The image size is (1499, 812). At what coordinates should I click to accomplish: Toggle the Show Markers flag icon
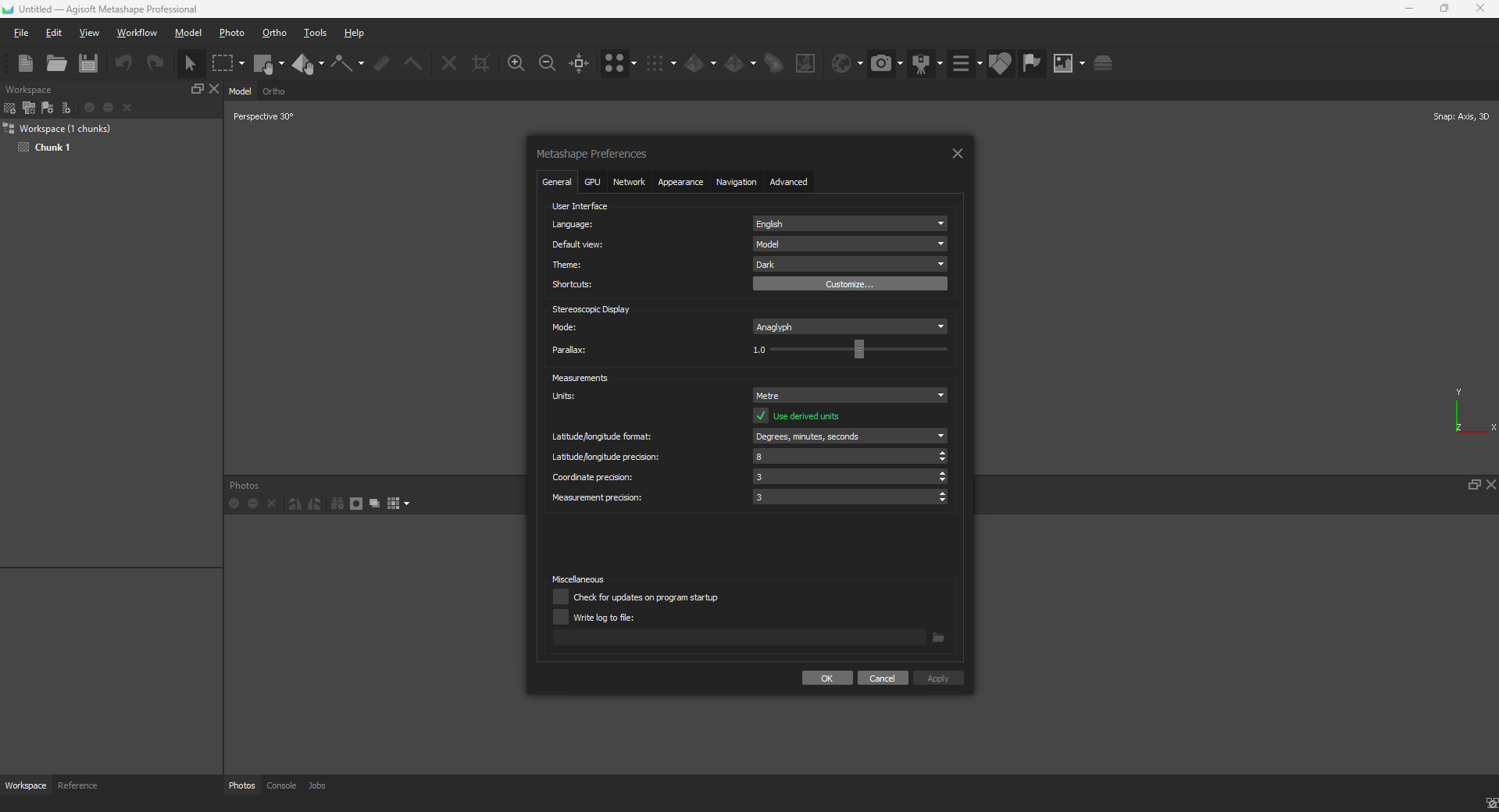tap(1032, 63)
